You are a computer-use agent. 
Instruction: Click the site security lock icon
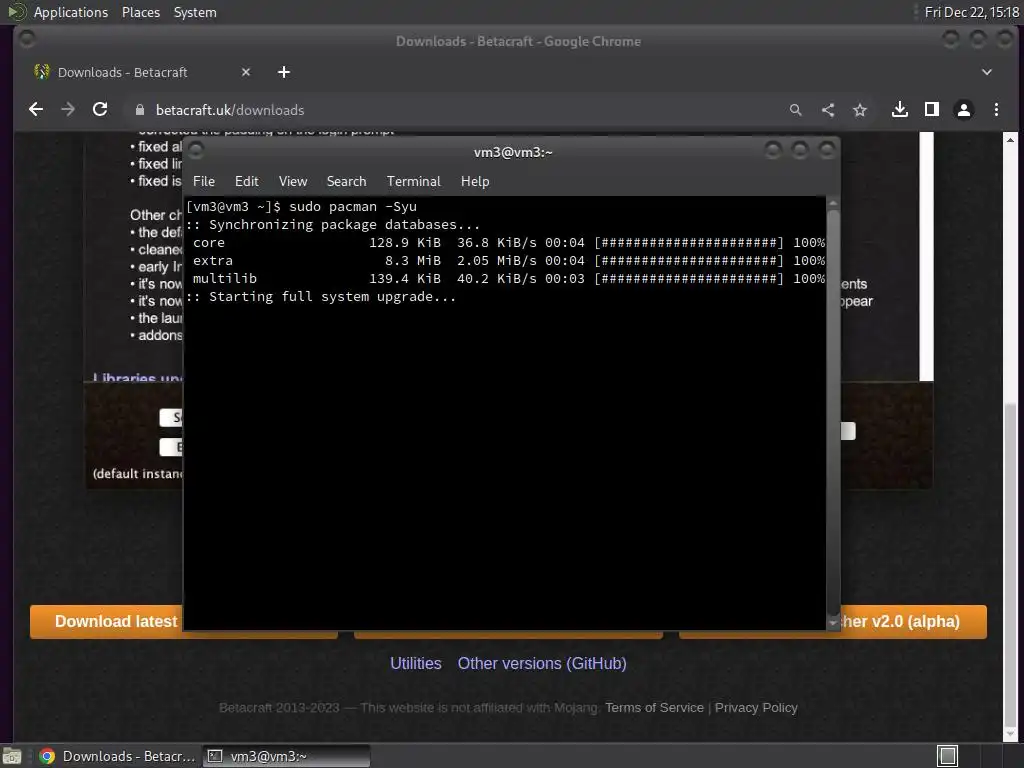(x=139, y=110)
